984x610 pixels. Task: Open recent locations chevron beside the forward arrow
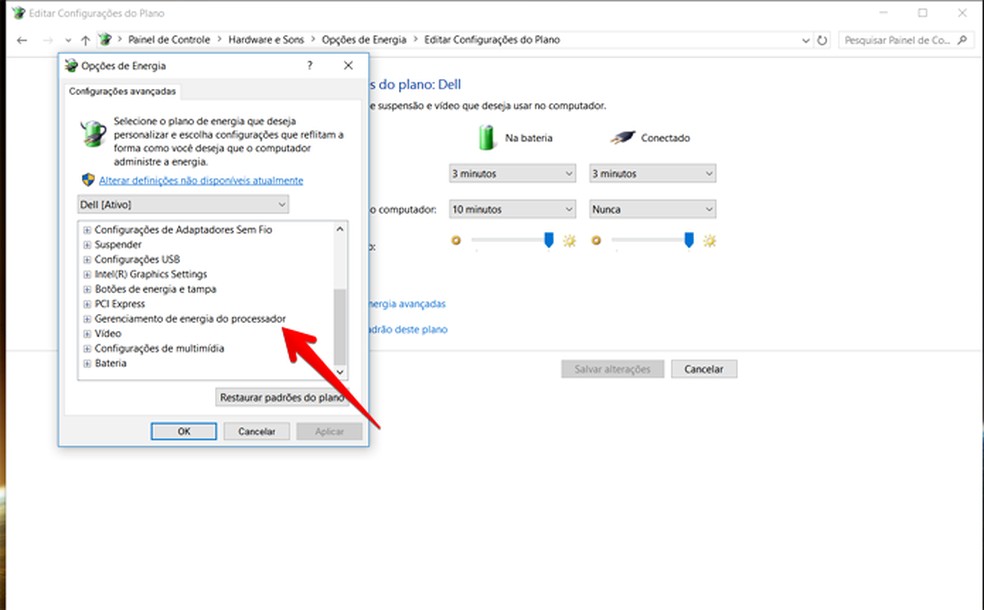(68, 40)
